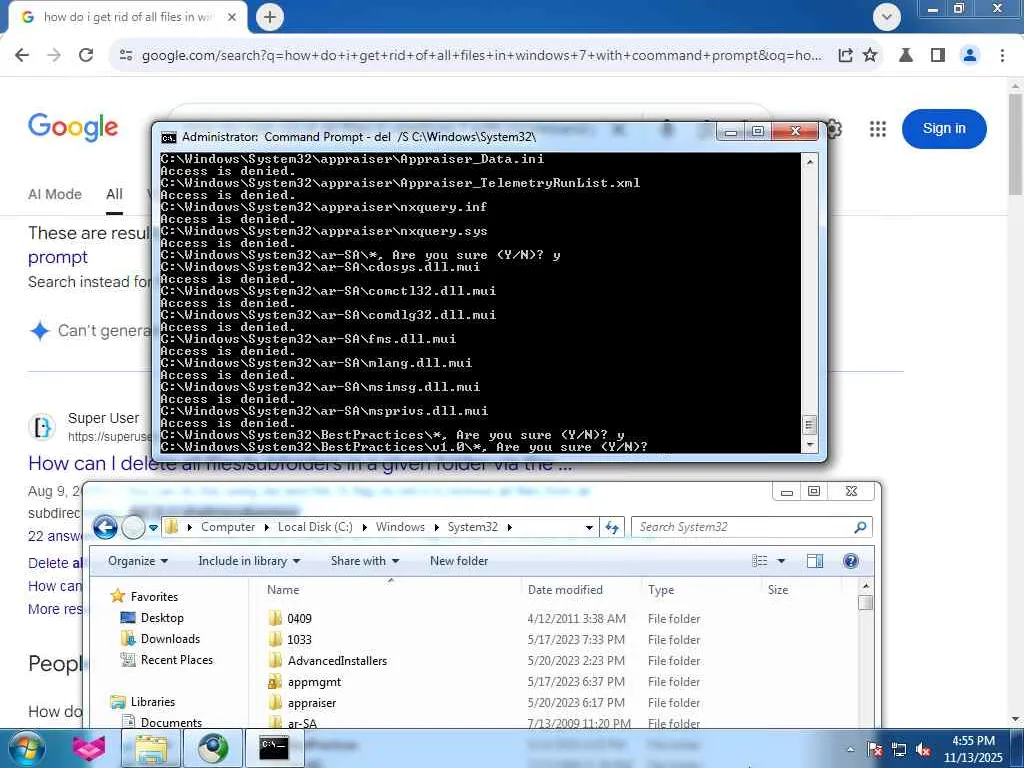Open the Windows Start button
The image size is (1024, 768).
27,748
